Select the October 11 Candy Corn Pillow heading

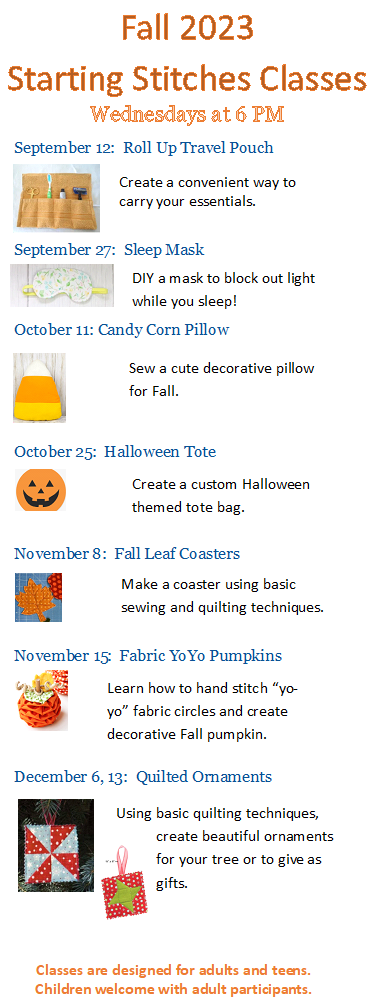122,330
